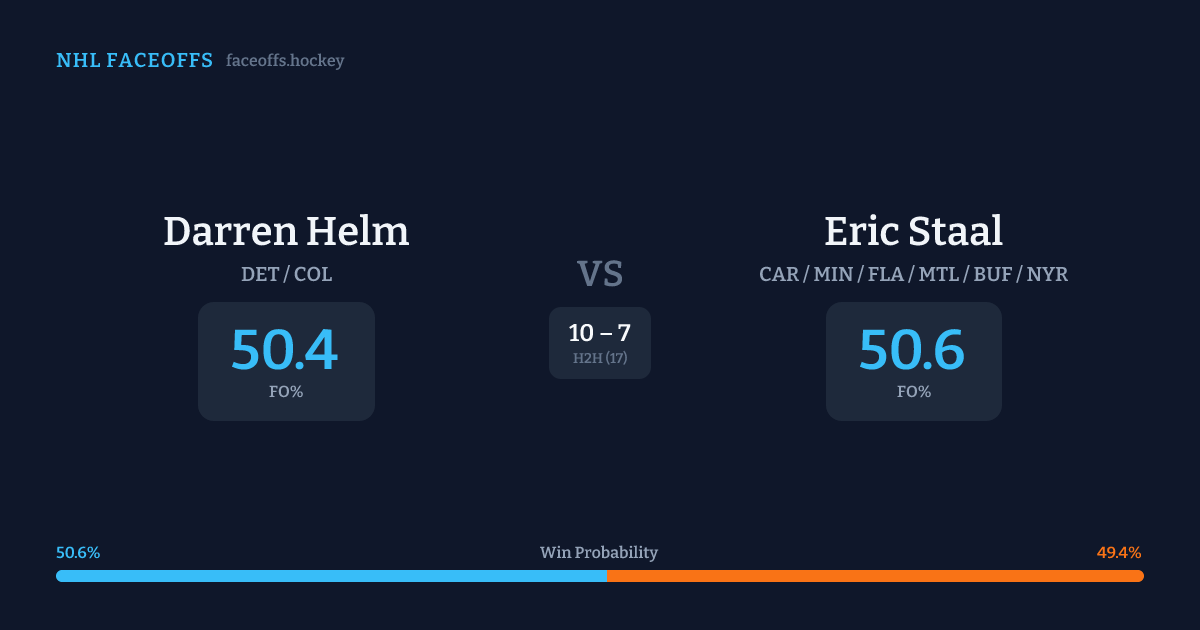Open the faceoffs.hockey link
This screenshot has width=1200, height=630.
[x=285, y=61]
